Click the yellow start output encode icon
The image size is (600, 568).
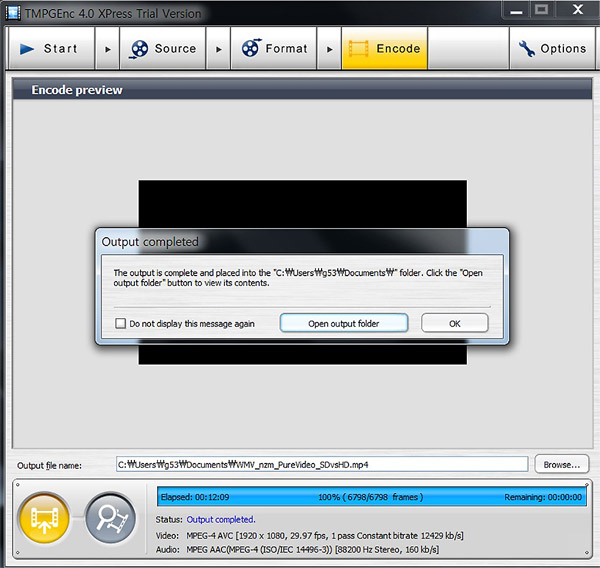point(44,518)
